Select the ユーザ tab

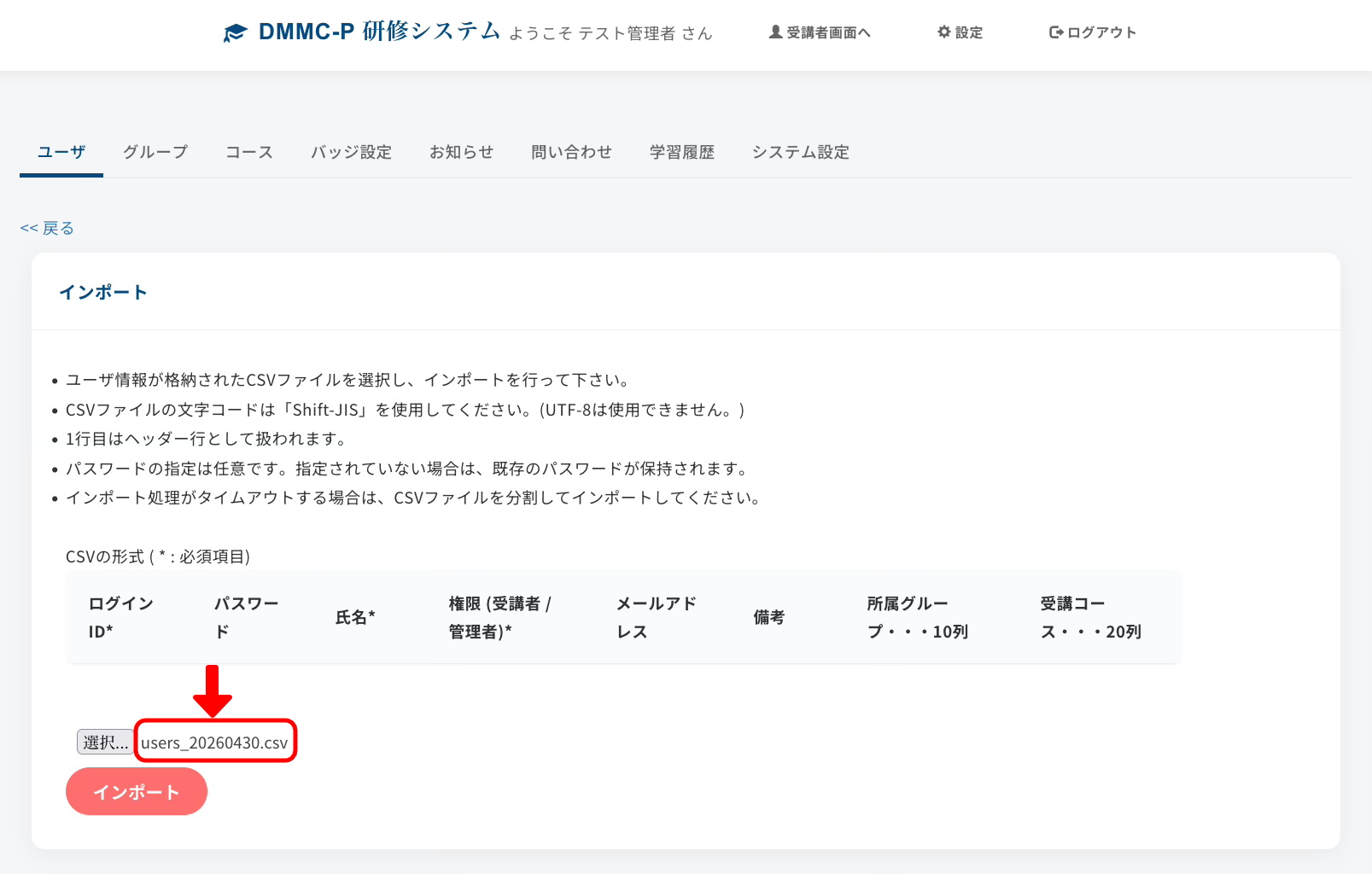click(61, 152)
